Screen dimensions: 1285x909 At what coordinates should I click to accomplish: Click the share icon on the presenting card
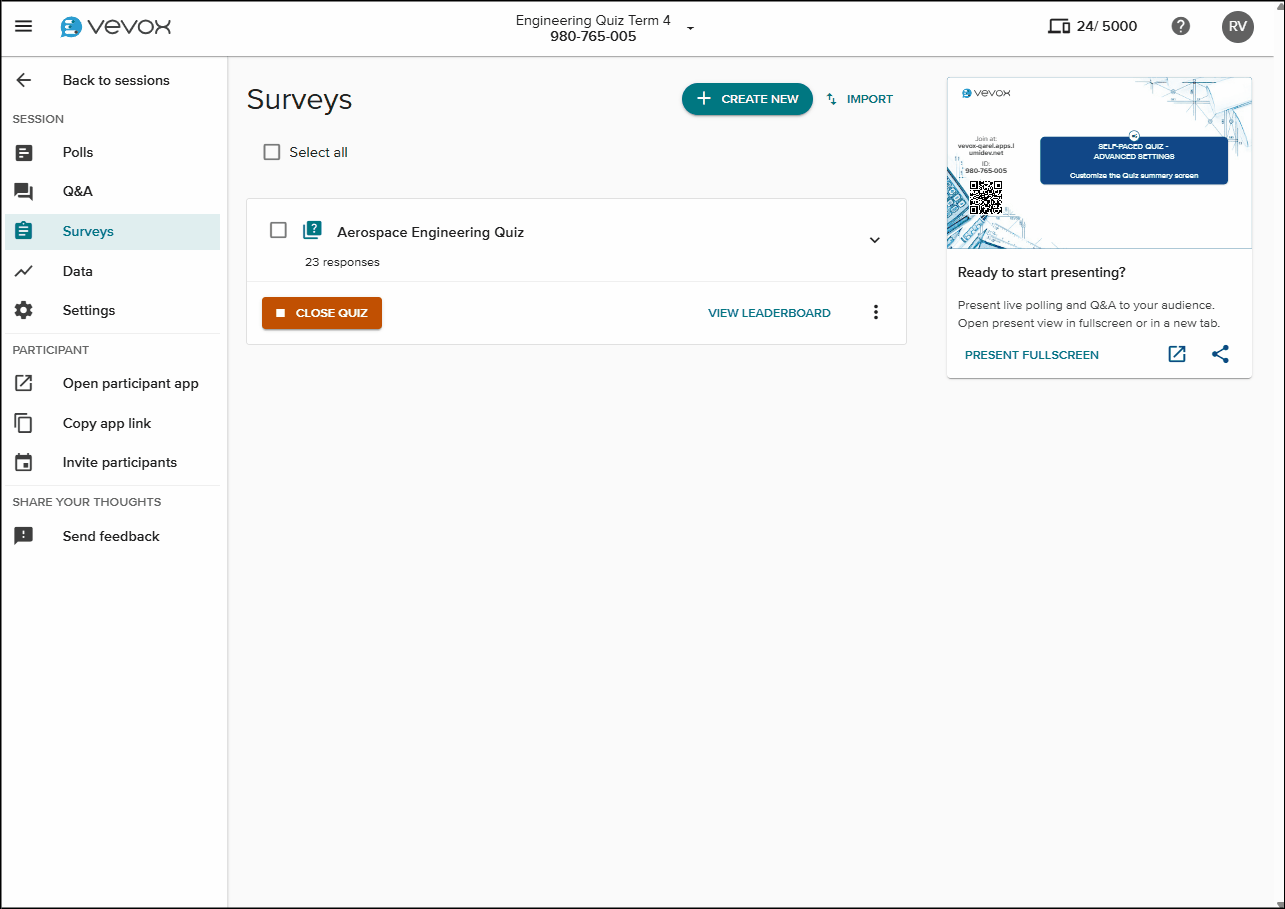(x=1220, y=354)
